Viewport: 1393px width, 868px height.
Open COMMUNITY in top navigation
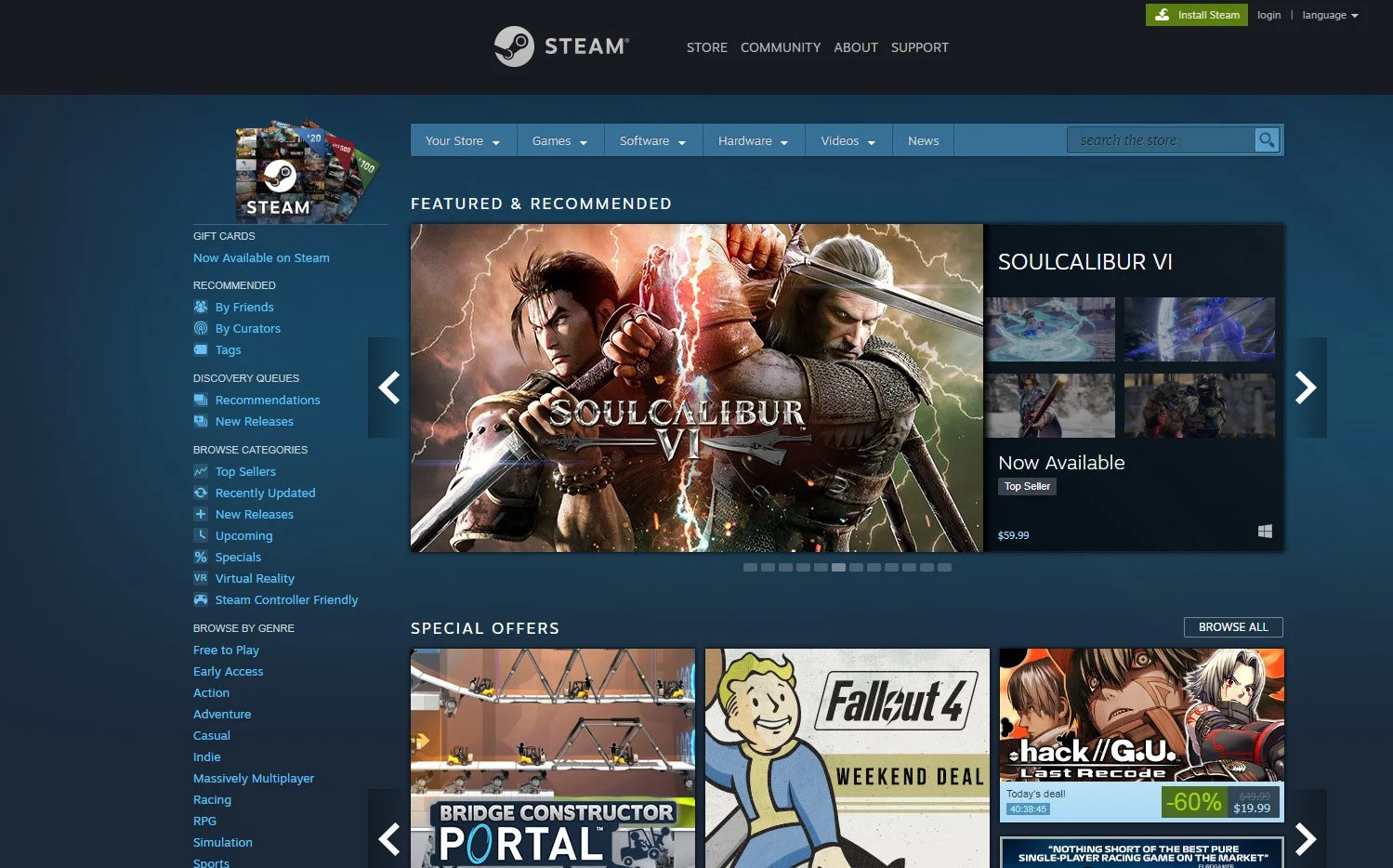(781, 47)
